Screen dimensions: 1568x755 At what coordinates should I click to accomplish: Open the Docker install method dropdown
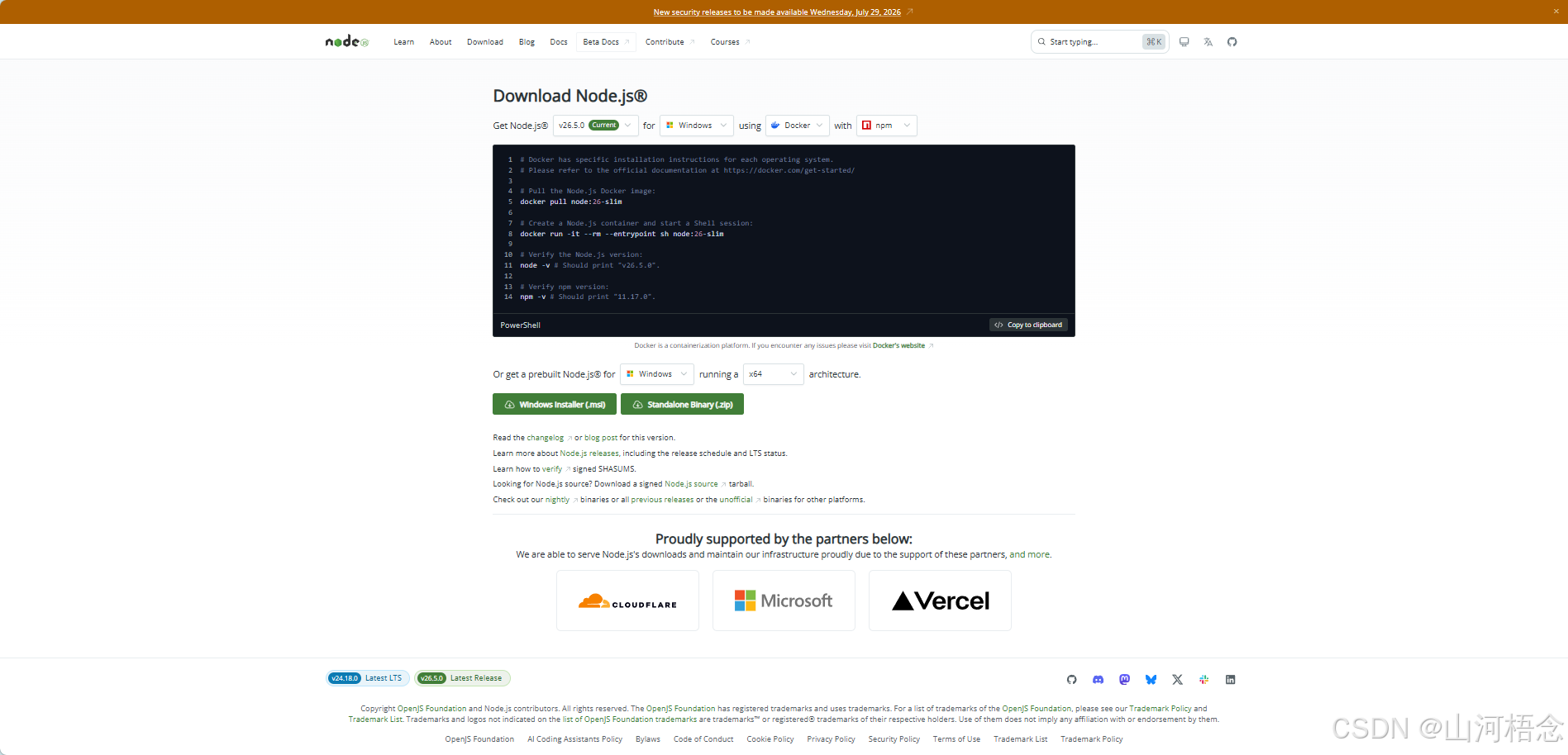click(x=797, y=126)
